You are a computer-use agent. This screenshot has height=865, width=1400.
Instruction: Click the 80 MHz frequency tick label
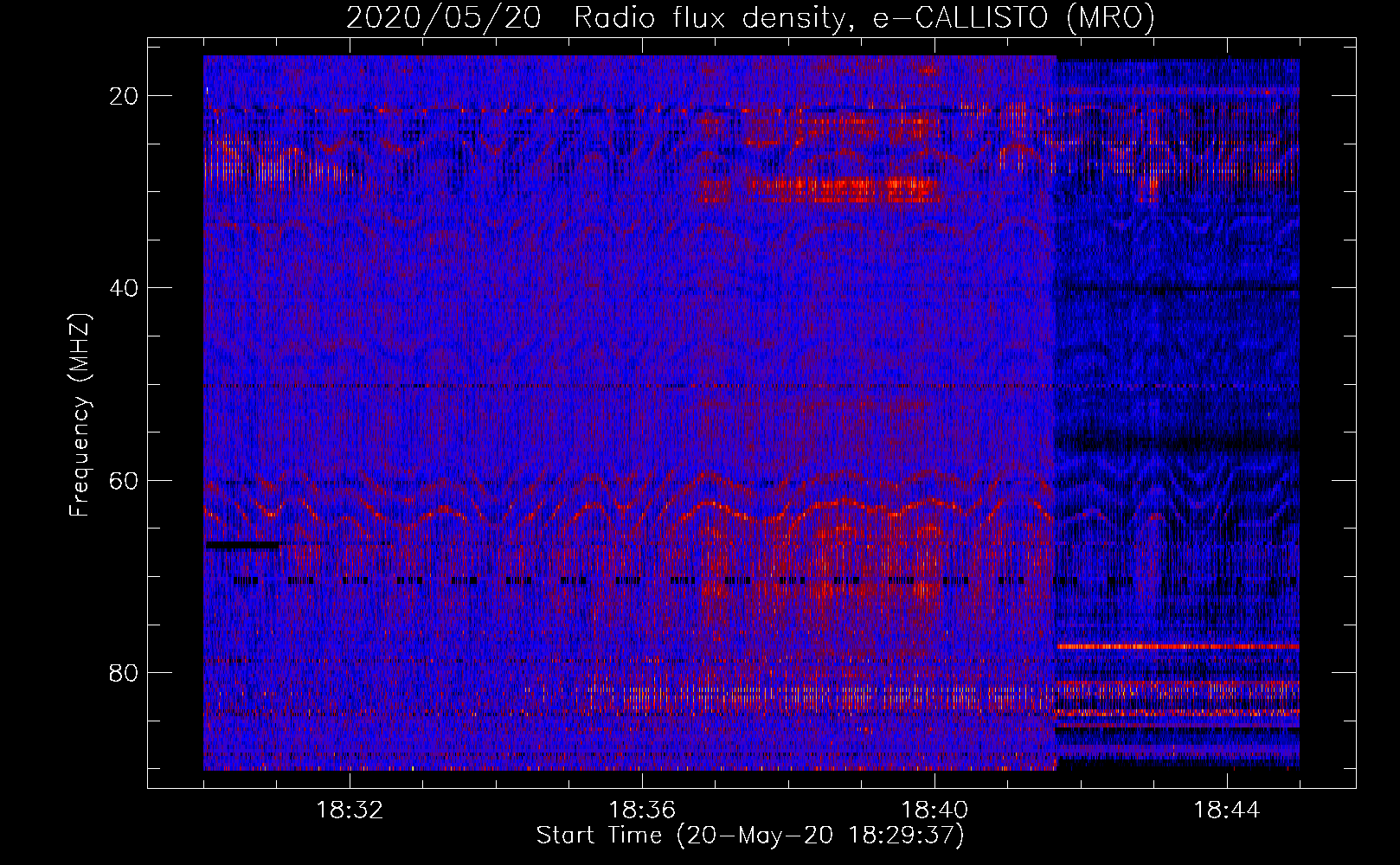point(125,672)
